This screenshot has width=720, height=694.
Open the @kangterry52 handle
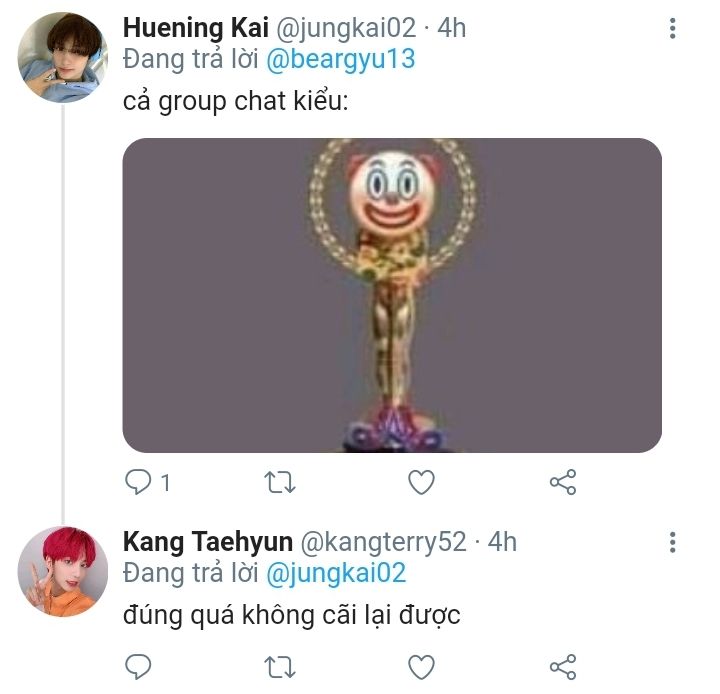(x=383, y=542)
